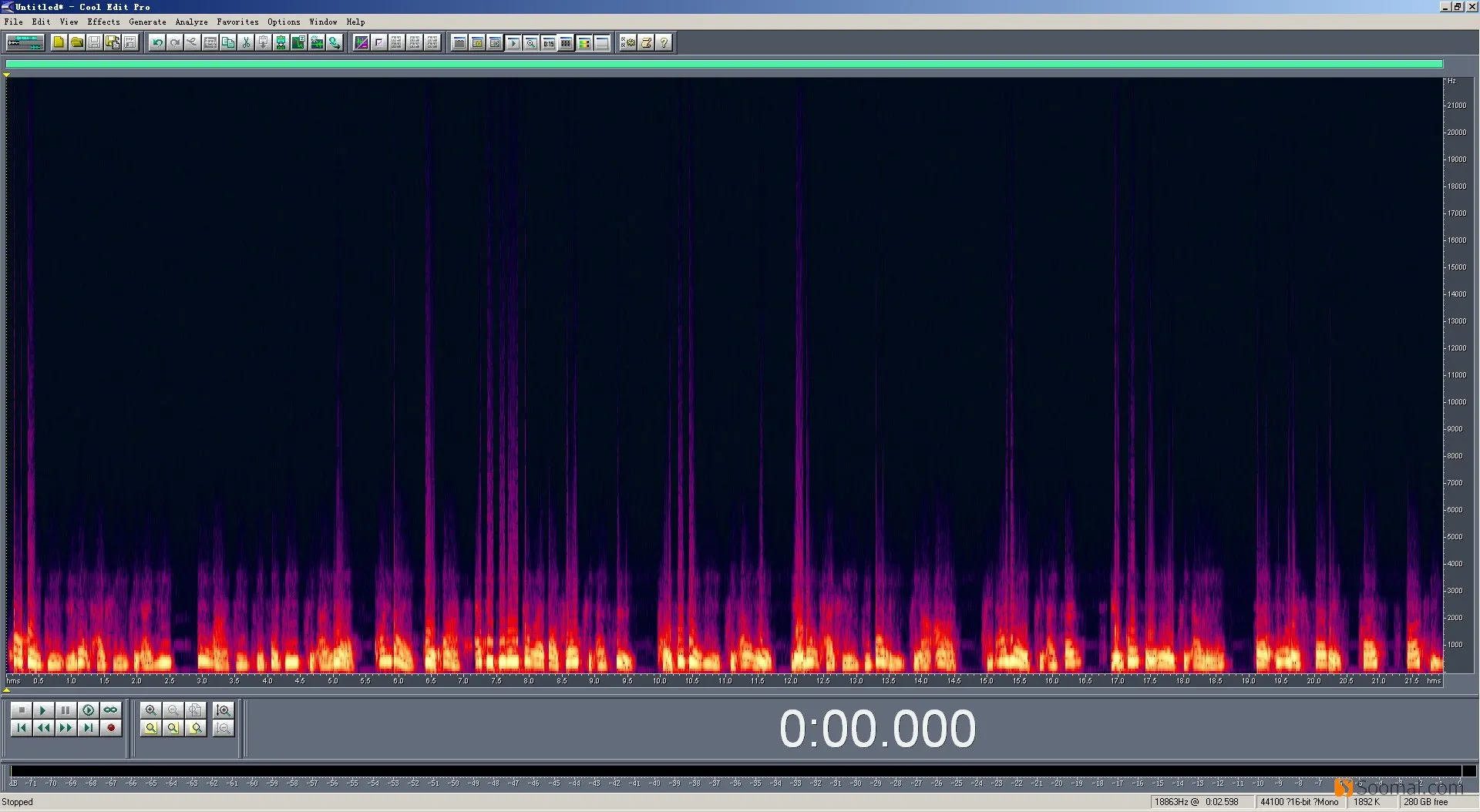The height and width of the screenshot is (812, 1480).
Task: Create a new waveform file
Action: [59, 42]
